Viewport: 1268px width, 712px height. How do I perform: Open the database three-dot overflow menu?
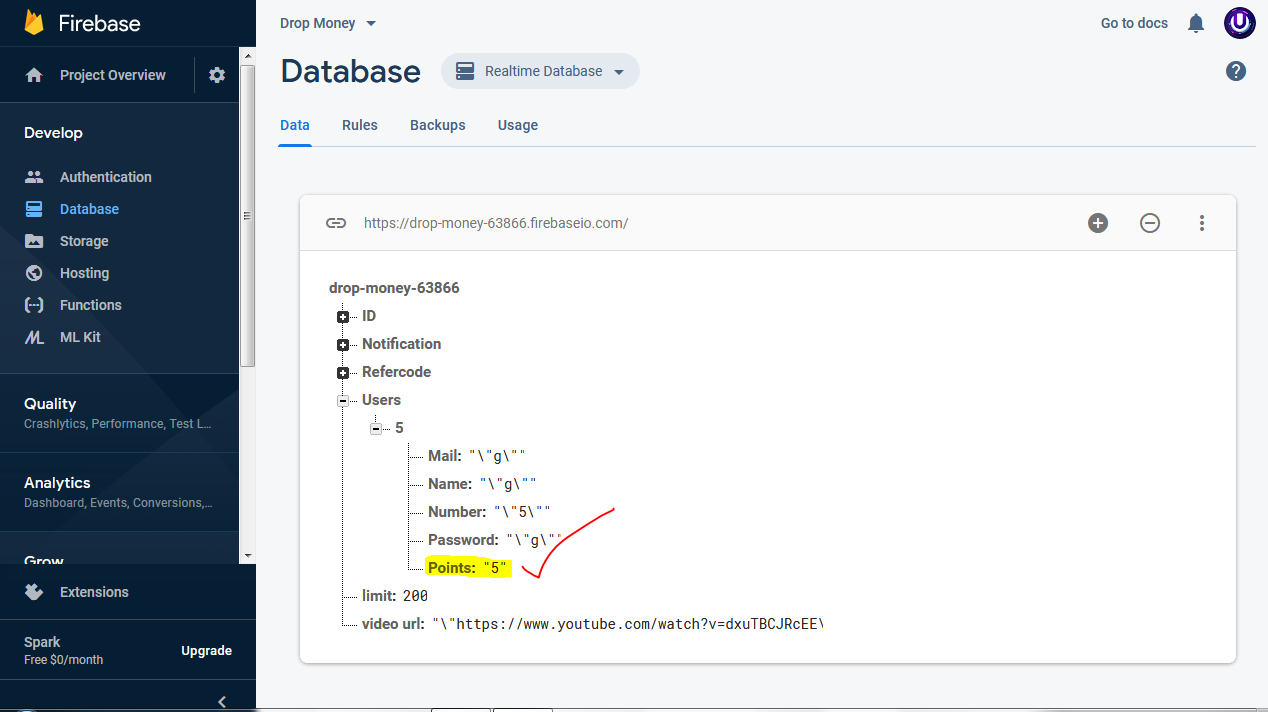[x=1202, y=223]
